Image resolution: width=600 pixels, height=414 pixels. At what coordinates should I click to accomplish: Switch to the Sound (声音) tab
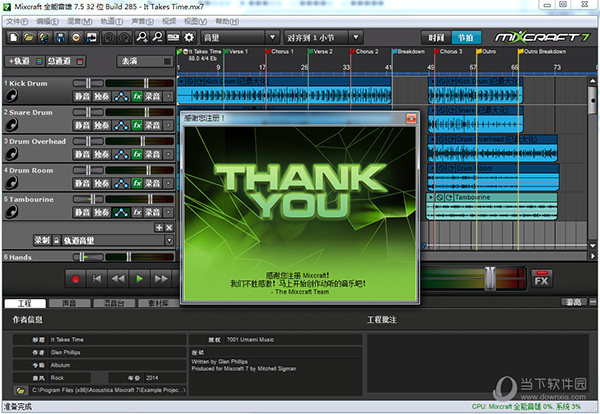point(69,303)
